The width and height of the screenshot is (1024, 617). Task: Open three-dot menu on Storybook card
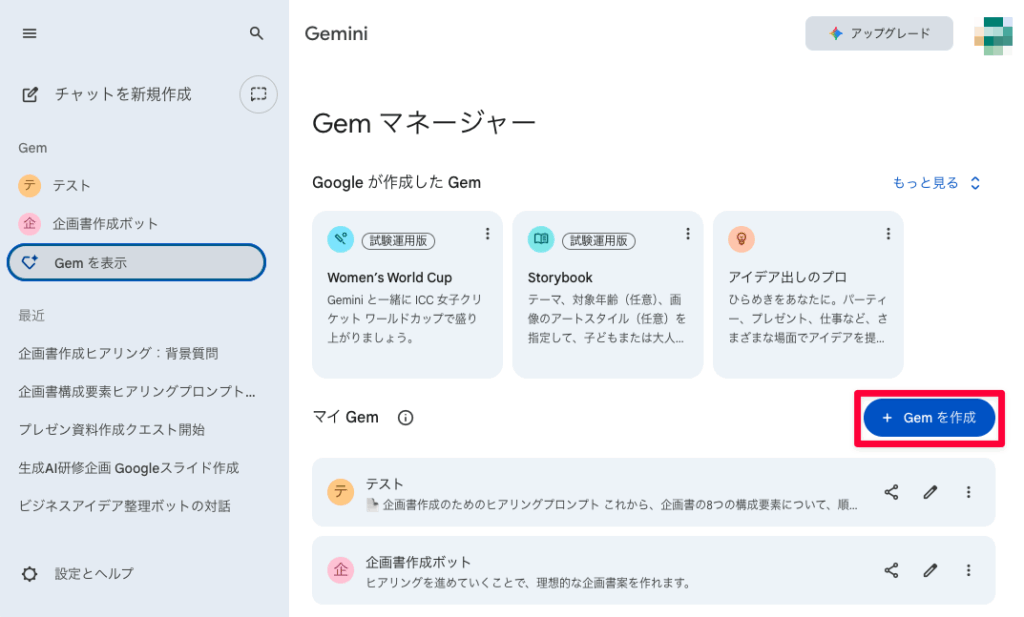click(x=688, y=233)
